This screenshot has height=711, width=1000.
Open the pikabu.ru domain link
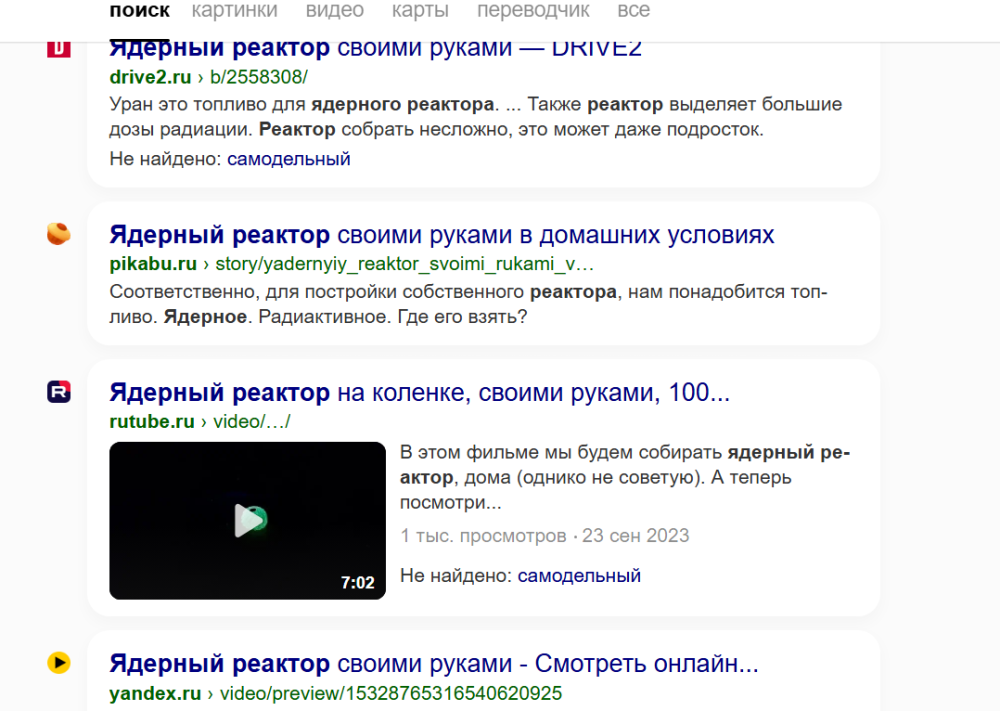tap(153, 264)
